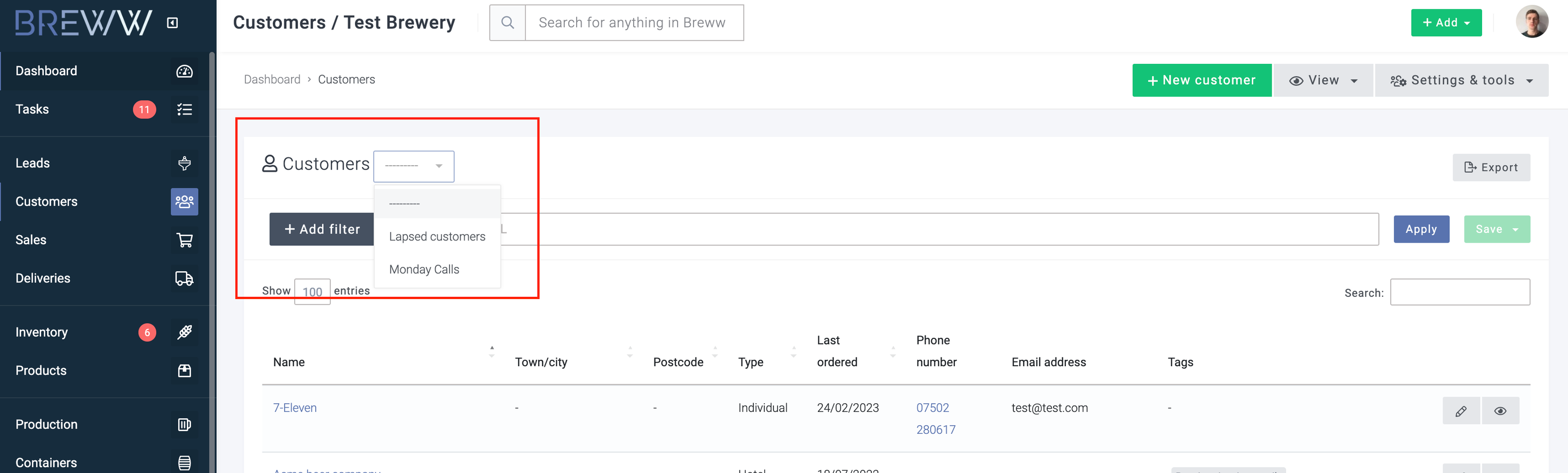This screenshot has height=473, width=1568.
Task: Click the Brew search input field
Action: click(x=634, y=23)
